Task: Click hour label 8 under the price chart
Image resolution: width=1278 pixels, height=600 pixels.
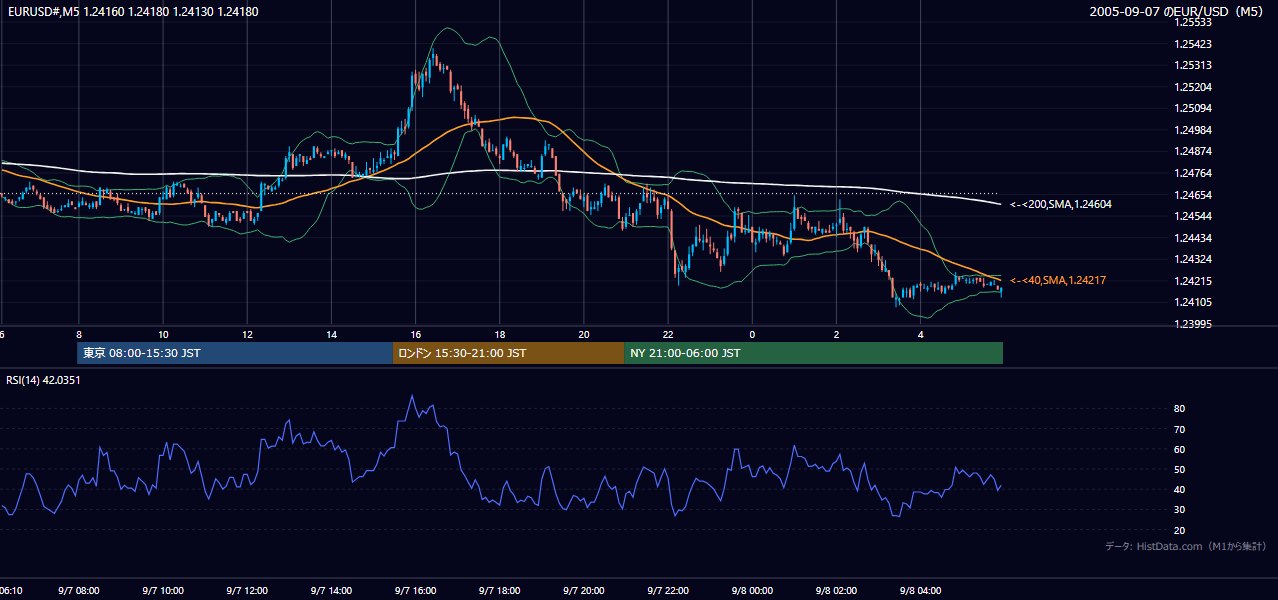Action: (x=79, y=334)
